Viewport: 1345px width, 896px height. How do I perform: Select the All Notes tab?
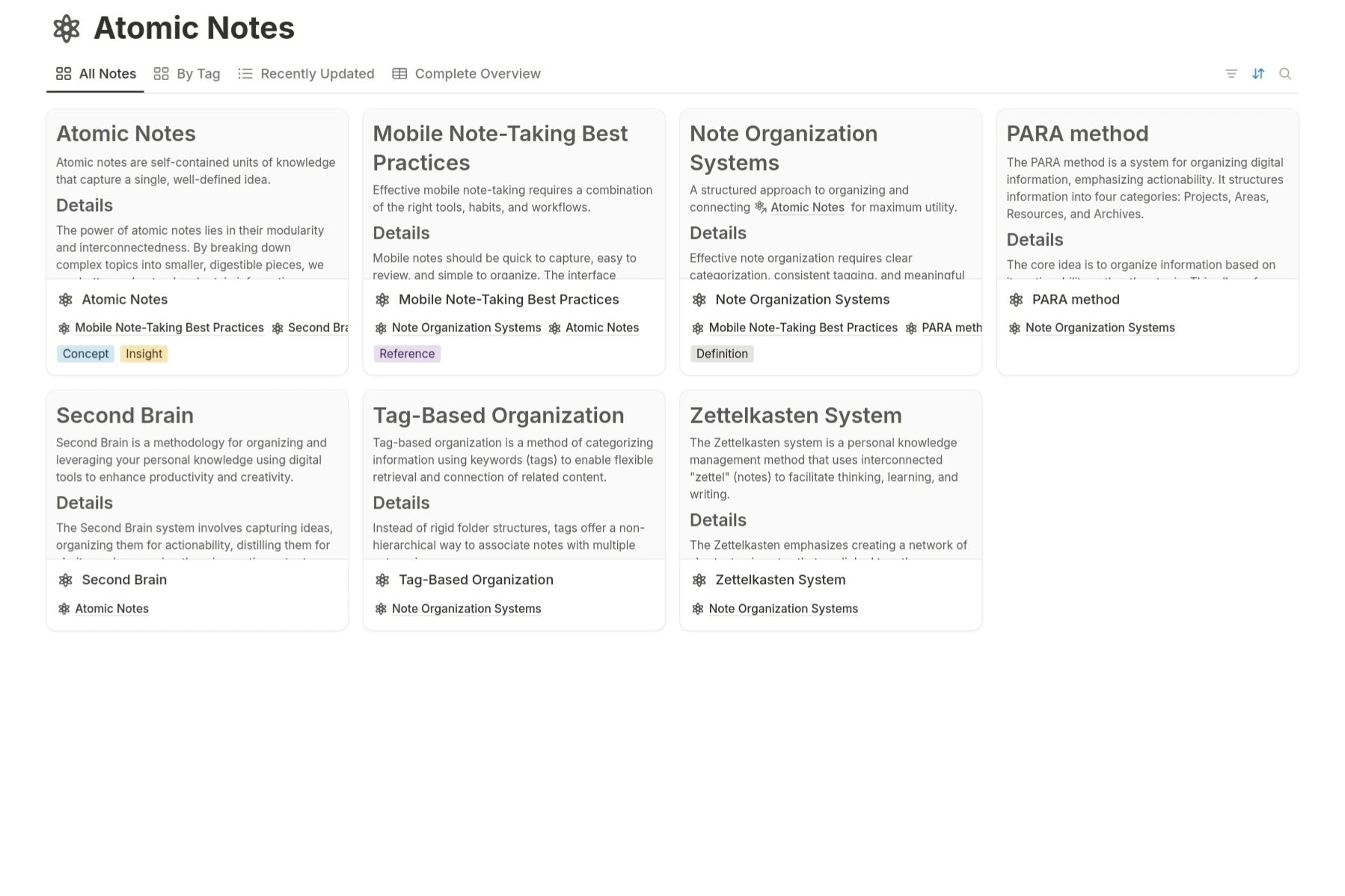tap(96, 73)
